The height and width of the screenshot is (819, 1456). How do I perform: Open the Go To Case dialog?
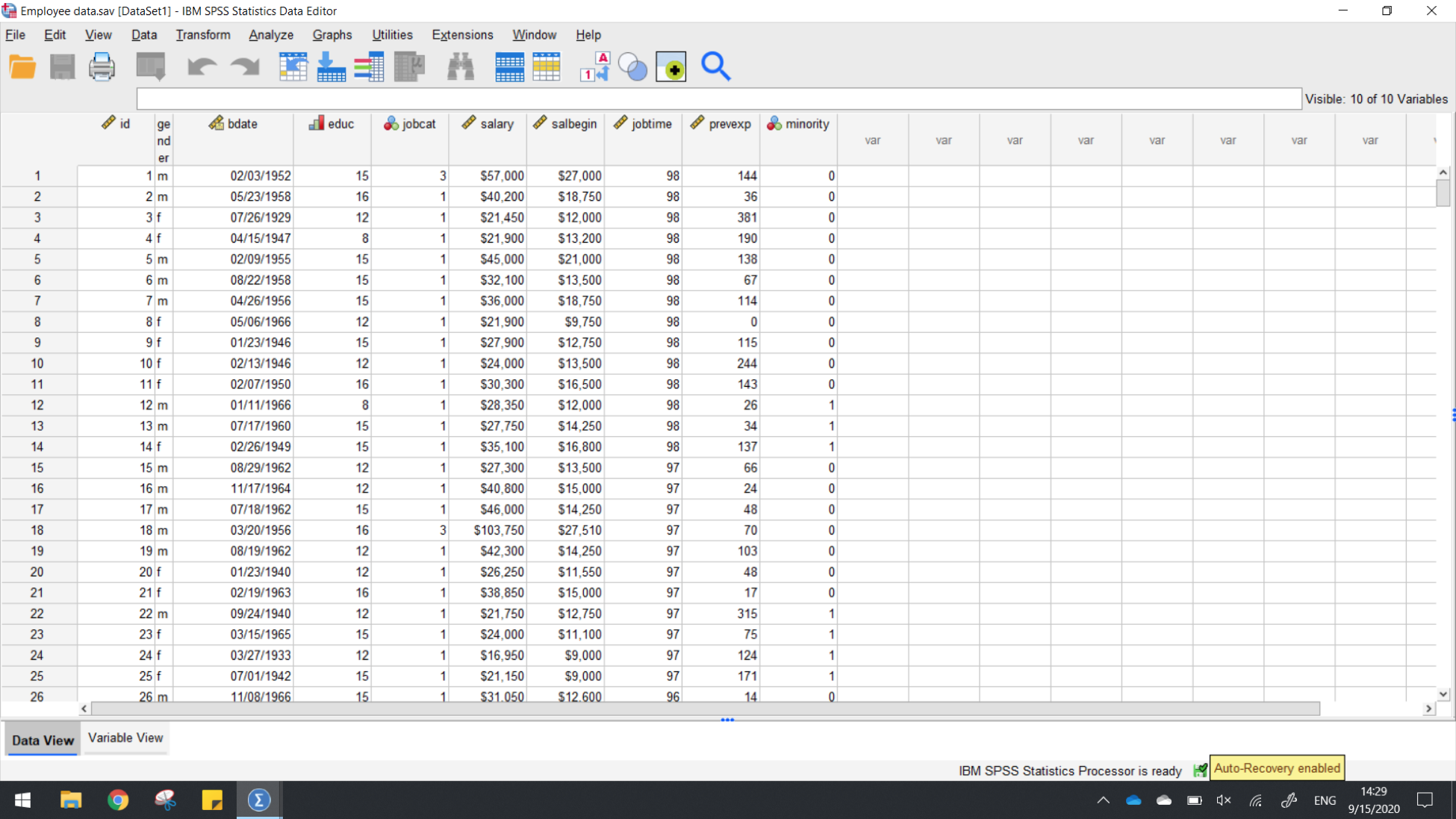[293, 66]
